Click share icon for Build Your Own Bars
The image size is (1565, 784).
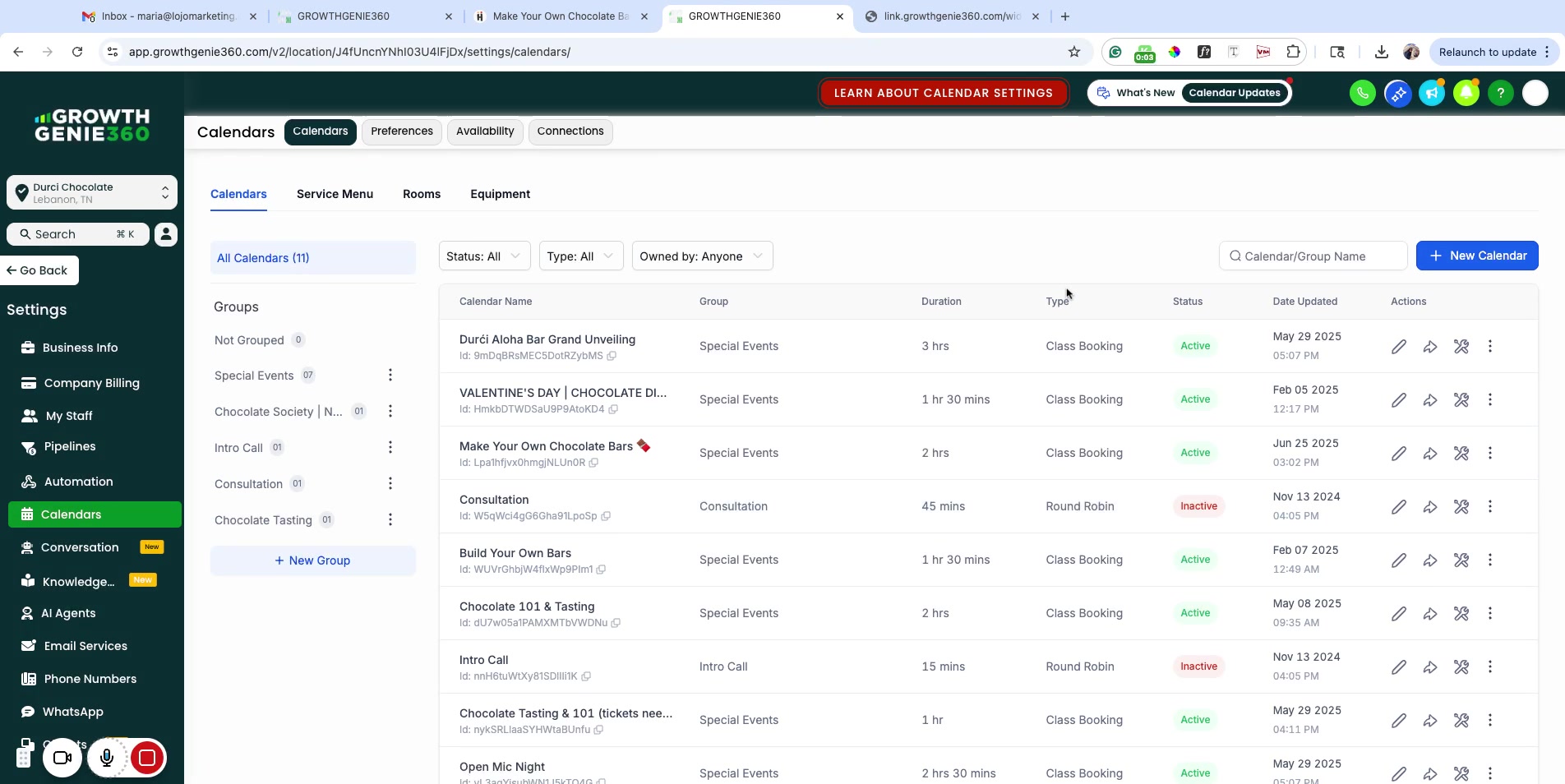pos(1430,560)
